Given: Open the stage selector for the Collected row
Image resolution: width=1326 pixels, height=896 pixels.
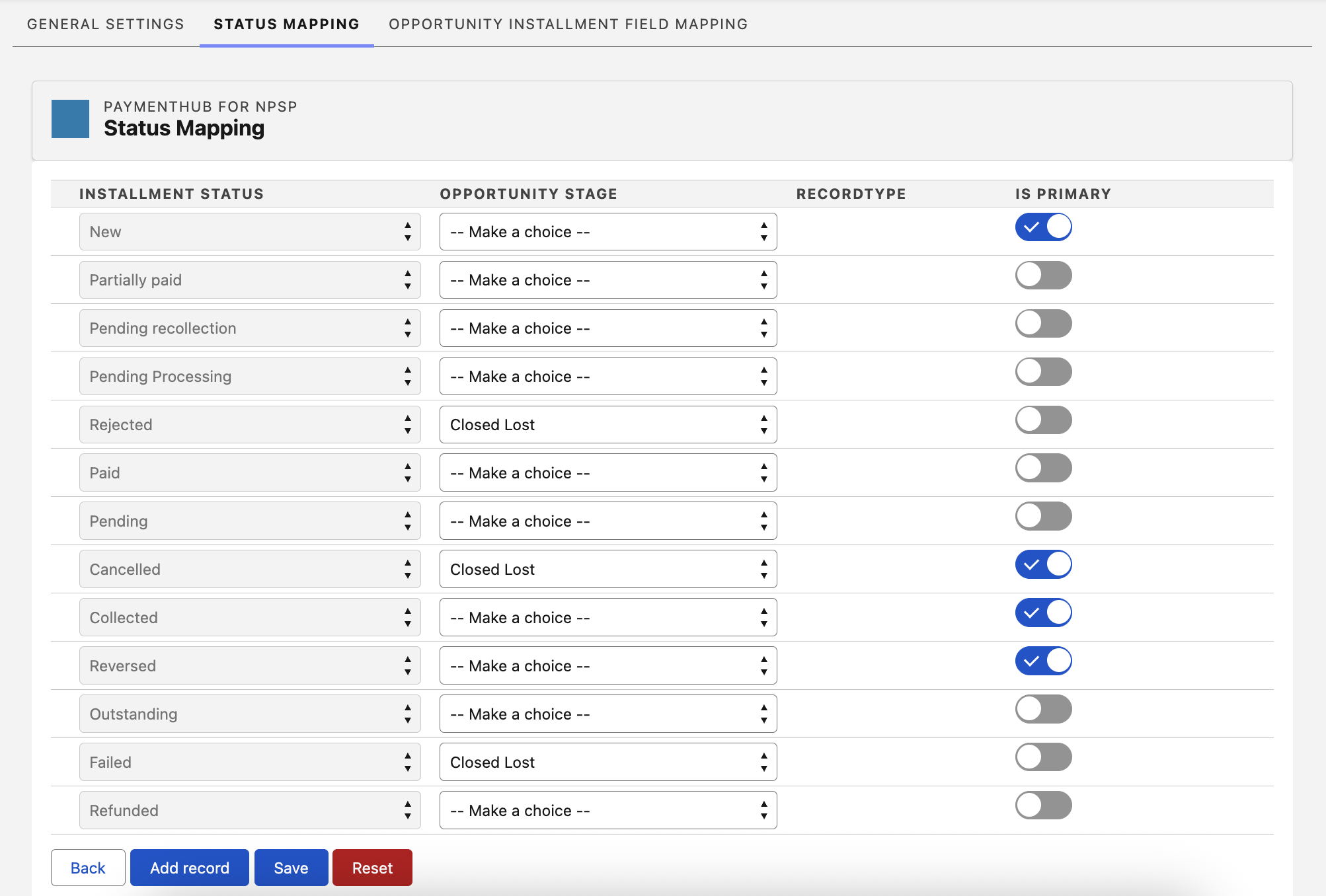Looking at the screenshot, I should 607,617.
